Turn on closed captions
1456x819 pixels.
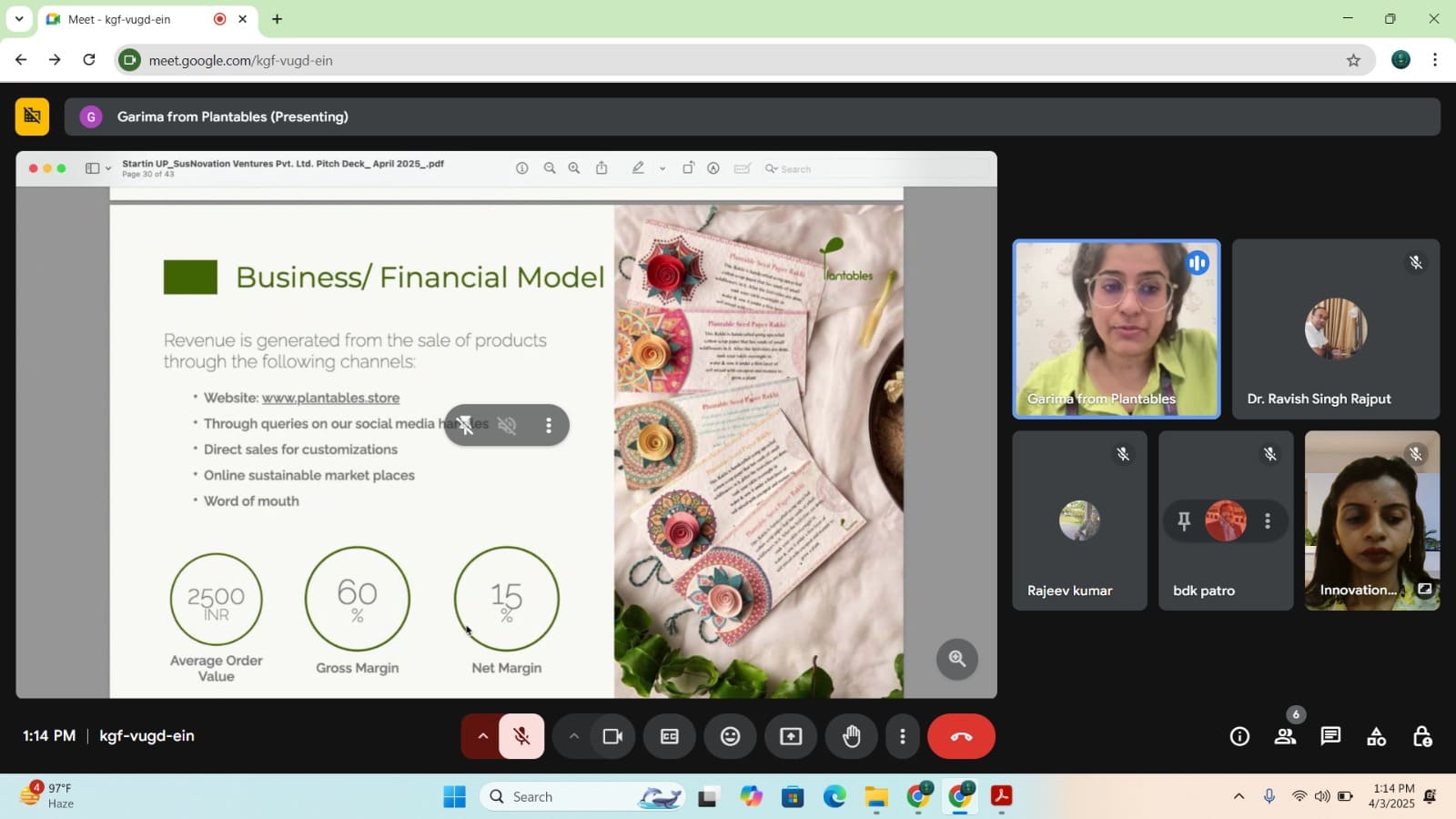669,736
